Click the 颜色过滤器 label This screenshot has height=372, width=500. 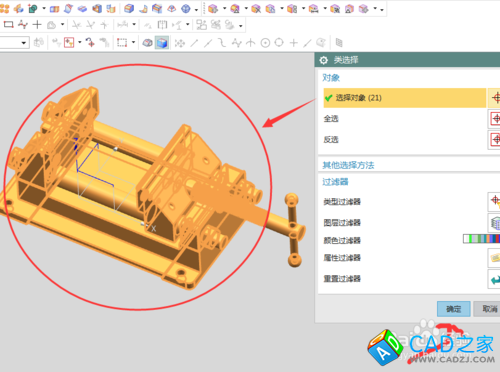pos(342,240)
